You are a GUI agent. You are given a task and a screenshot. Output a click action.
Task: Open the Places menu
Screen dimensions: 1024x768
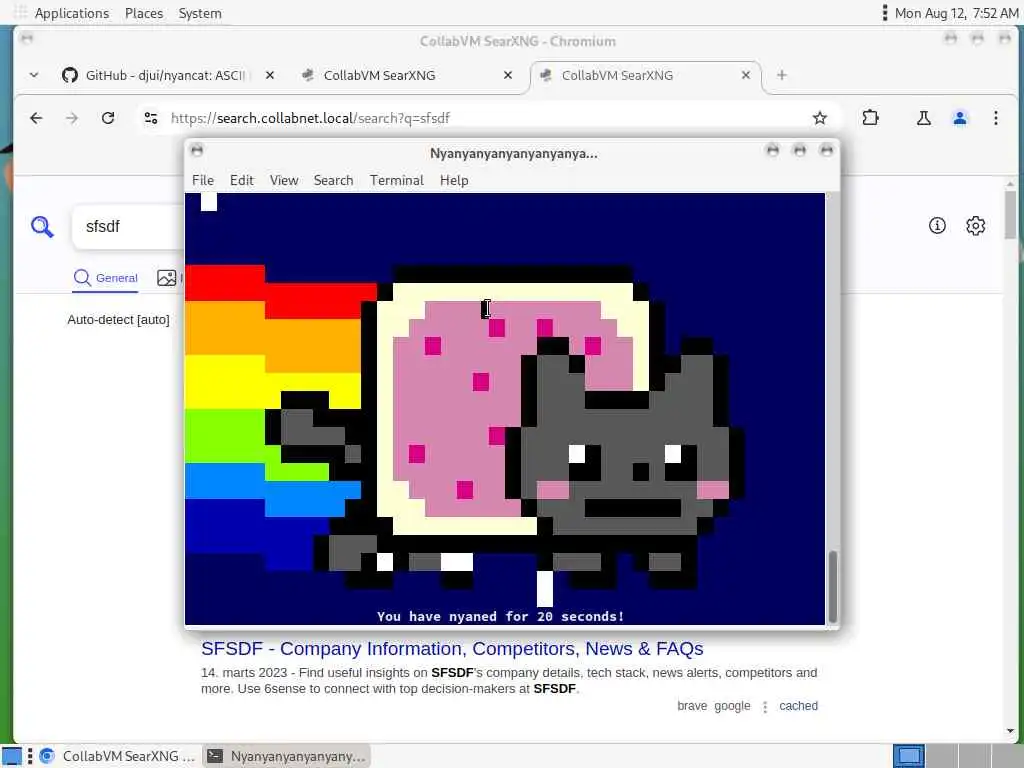tap(144, 13)
